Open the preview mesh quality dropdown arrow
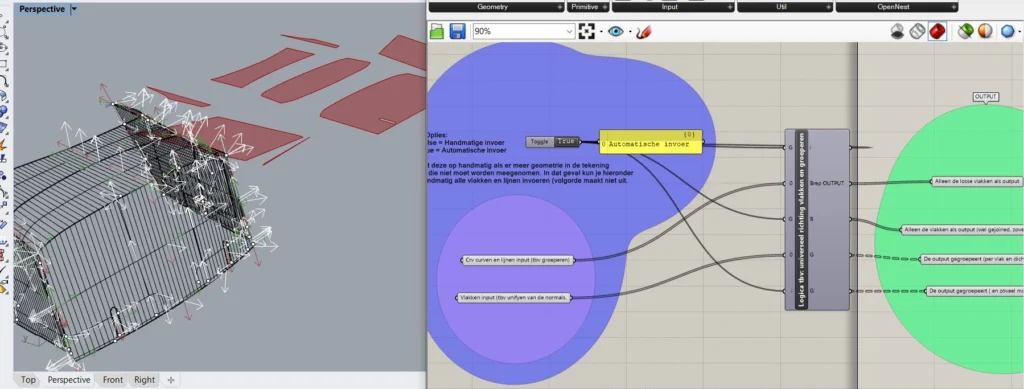The width and height of the screenshot is (1024, 389). click(x=1020, y=31)
